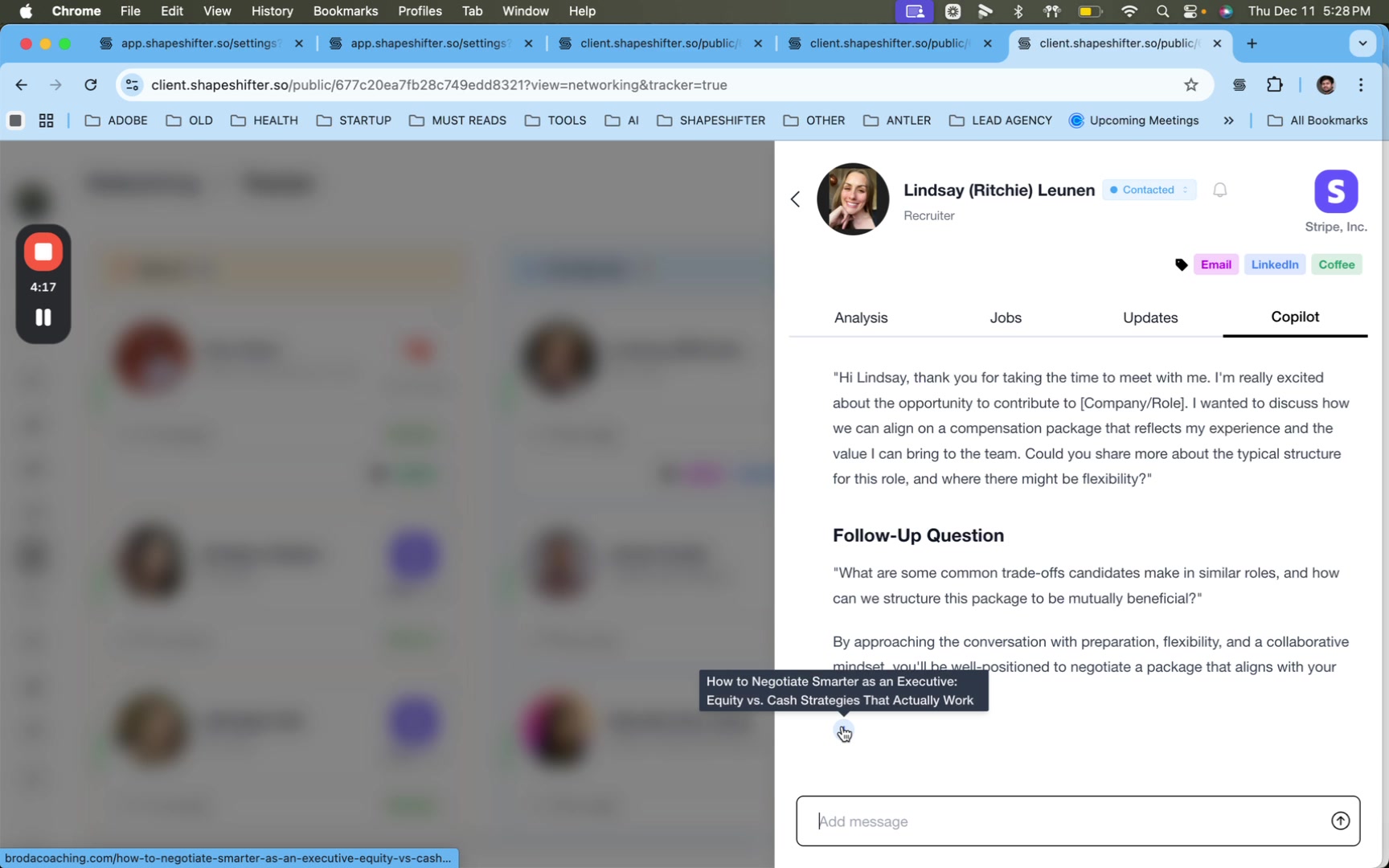Open Chrome extensions puzzle icon

coord(1274,85)
